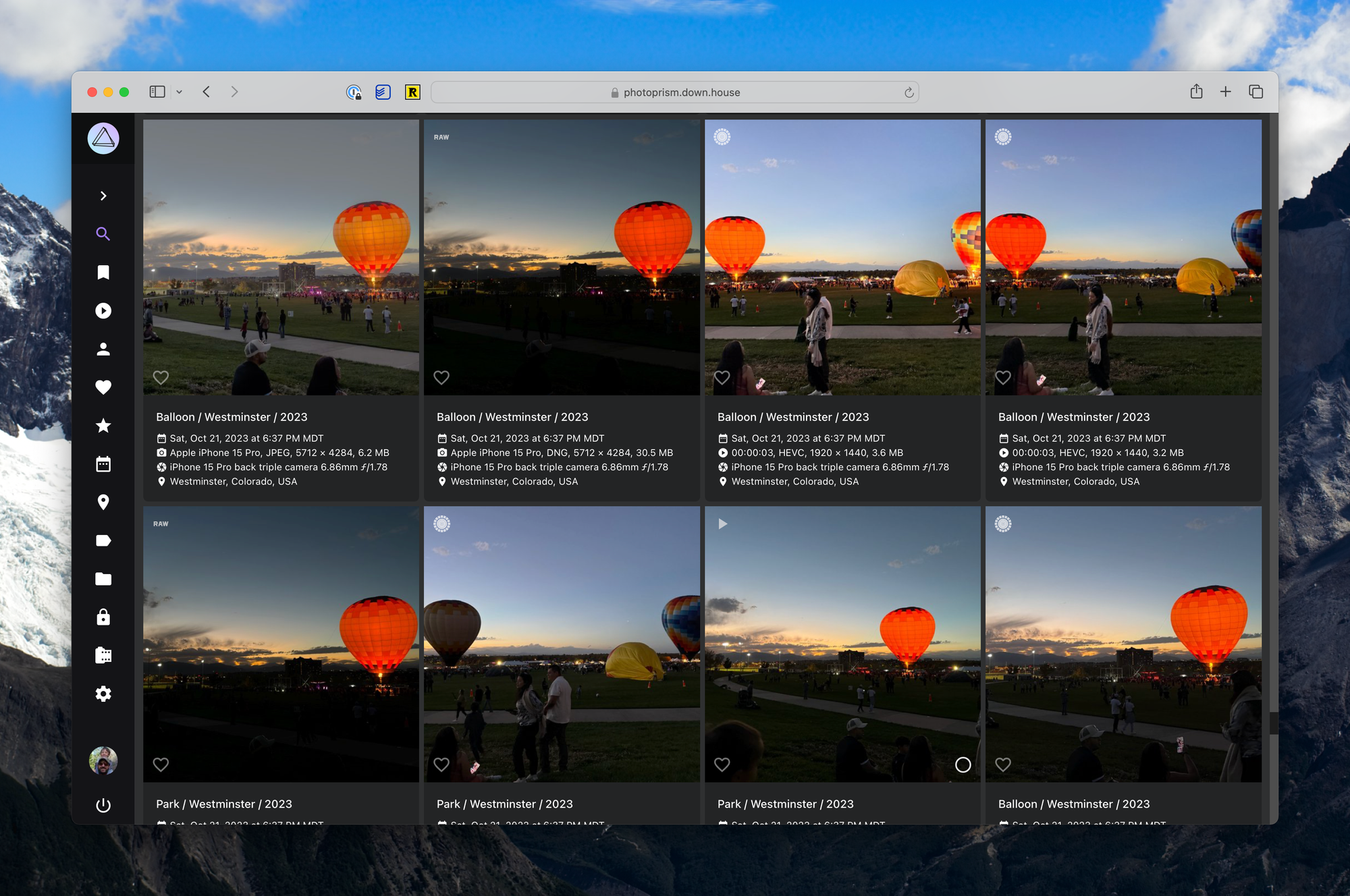
Task: Open the Private section via lock icon
Action: pyautogui.click(x=103, y=617)
